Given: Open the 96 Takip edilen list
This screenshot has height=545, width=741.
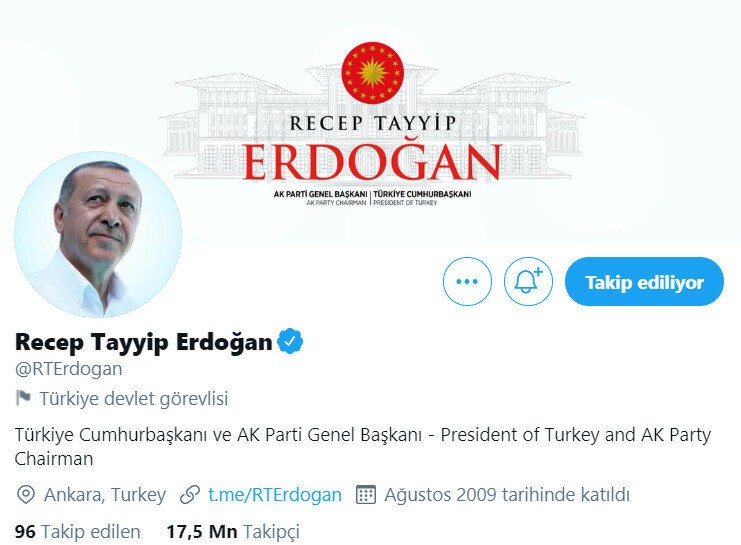Looking at the screenshot, I should (78, 532).
